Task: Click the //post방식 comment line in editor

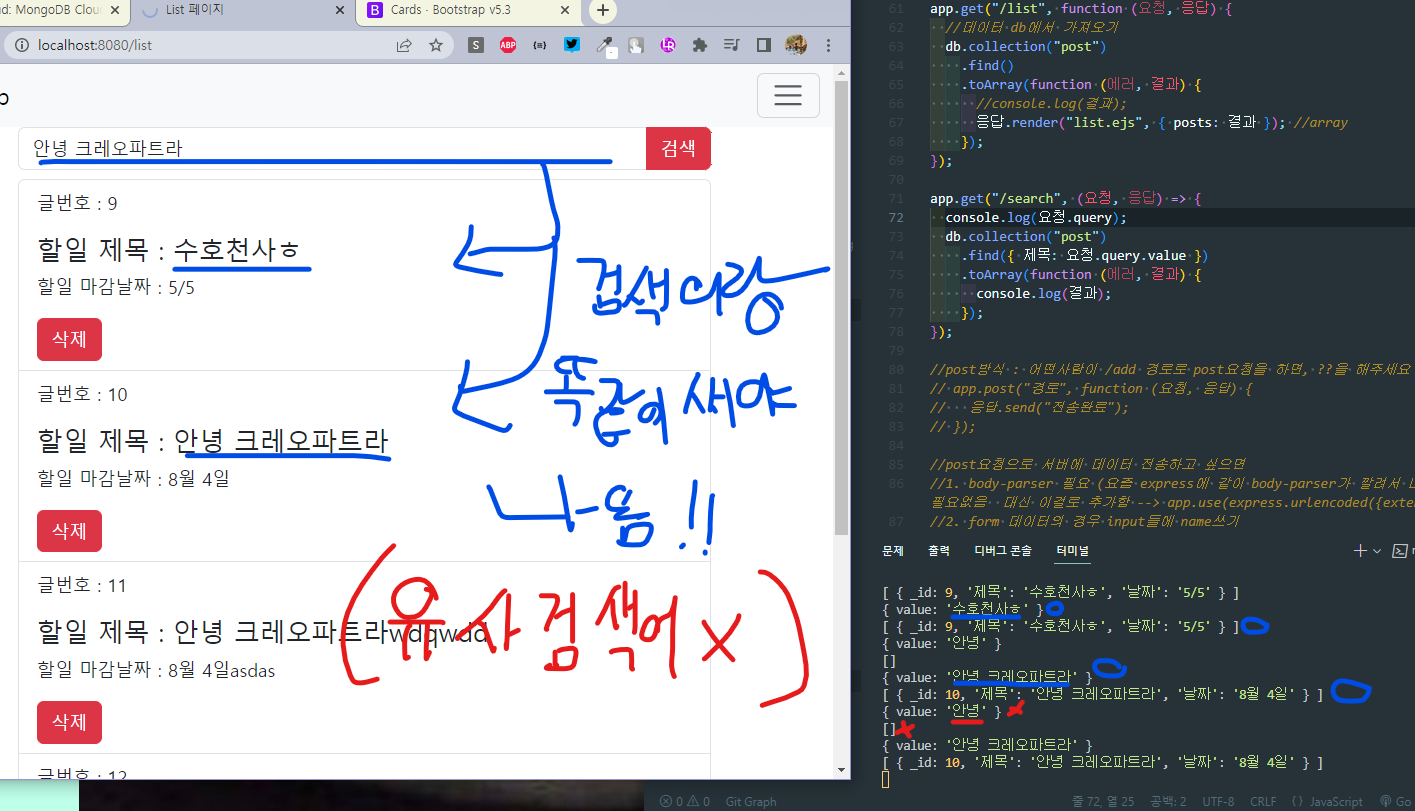Action: click(1171, 370)
